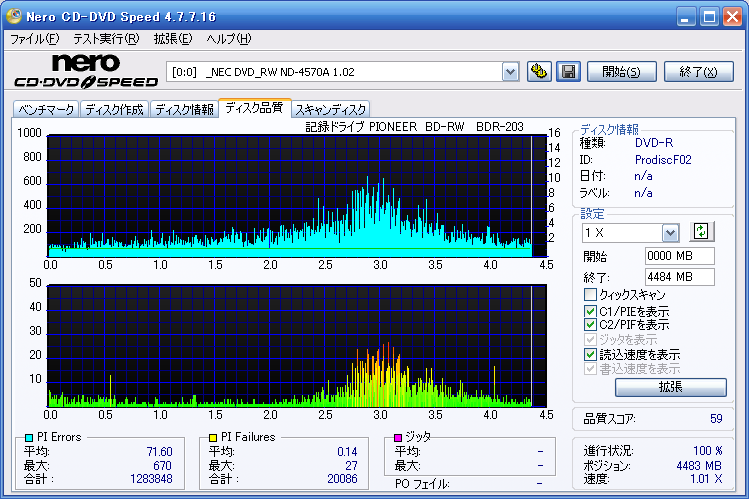Click the yellow PI Failures legend square

tap(213, 437)
